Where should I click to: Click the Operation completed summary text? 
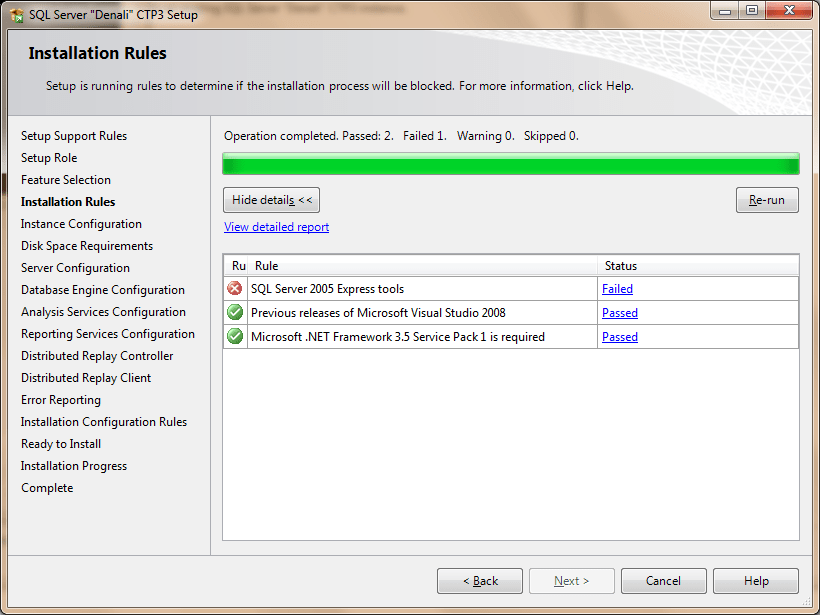[401, 136]
